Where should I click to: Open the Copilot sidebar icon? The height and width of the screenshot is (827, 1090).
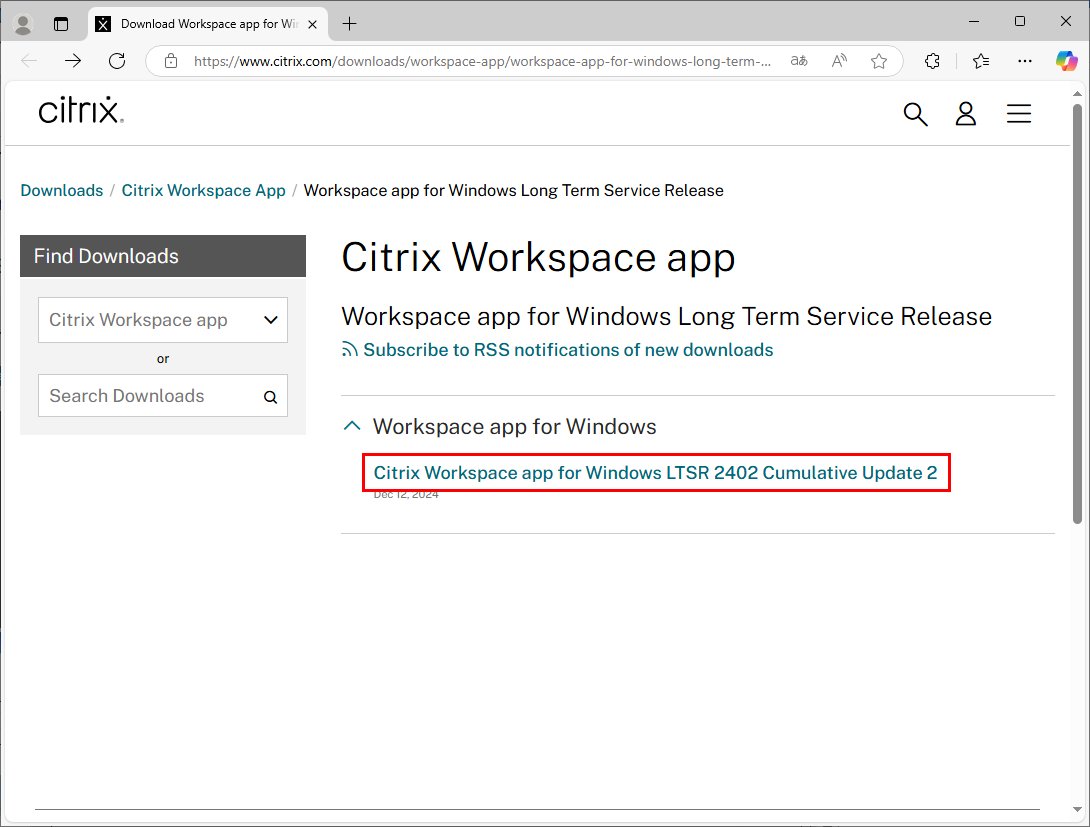pos(1066,61)
